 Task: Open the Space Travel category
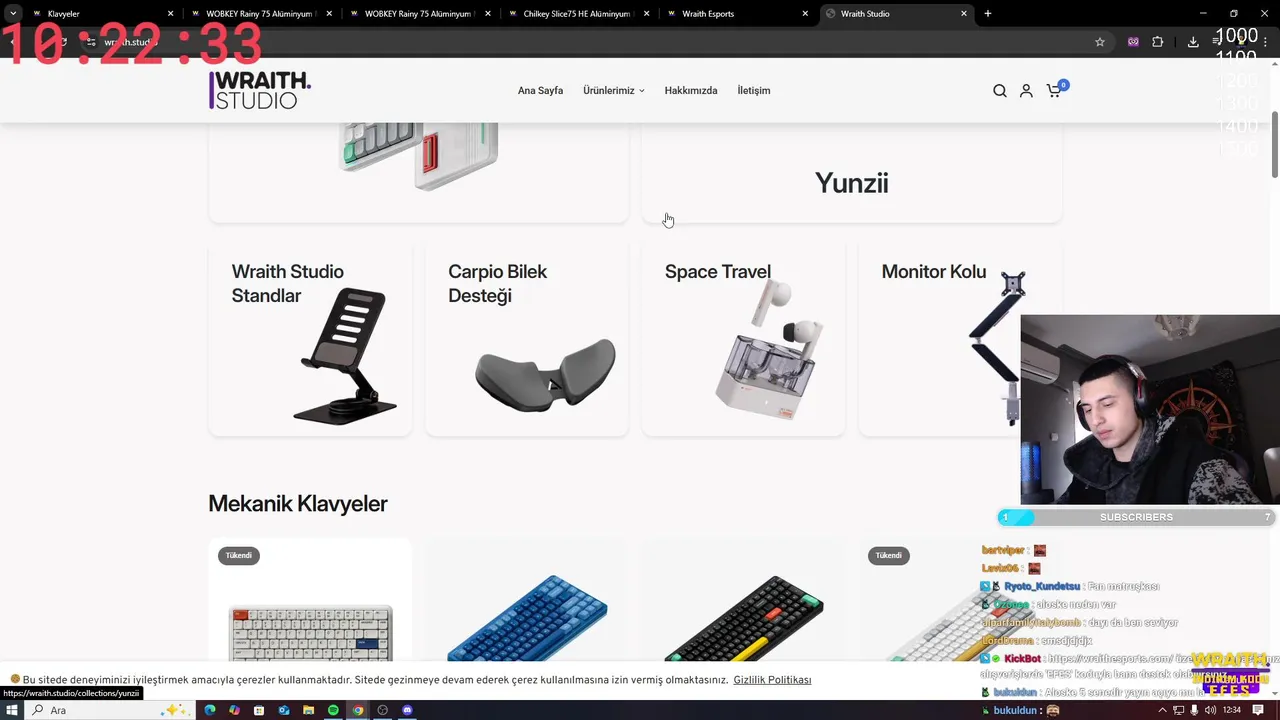tap(743, 339)
